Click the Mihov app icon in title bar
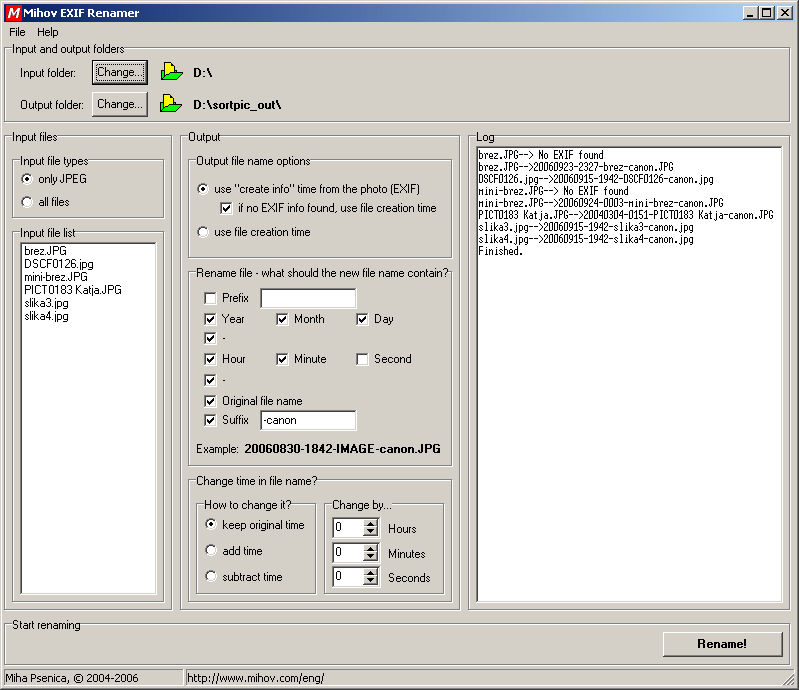Screen dimensions: 799x690 13,13
